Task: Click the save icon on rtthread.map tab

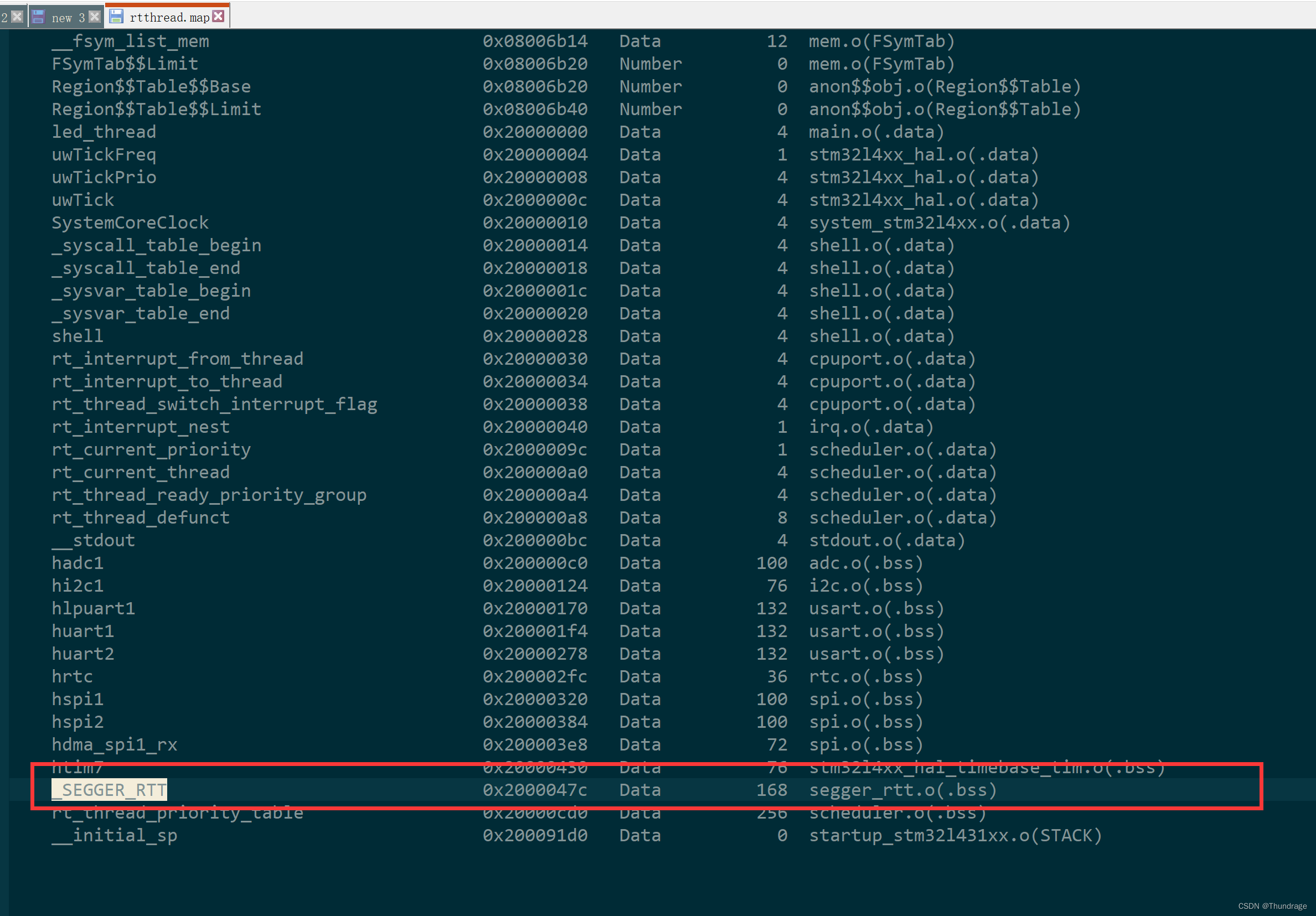Action: pos(116,17)
